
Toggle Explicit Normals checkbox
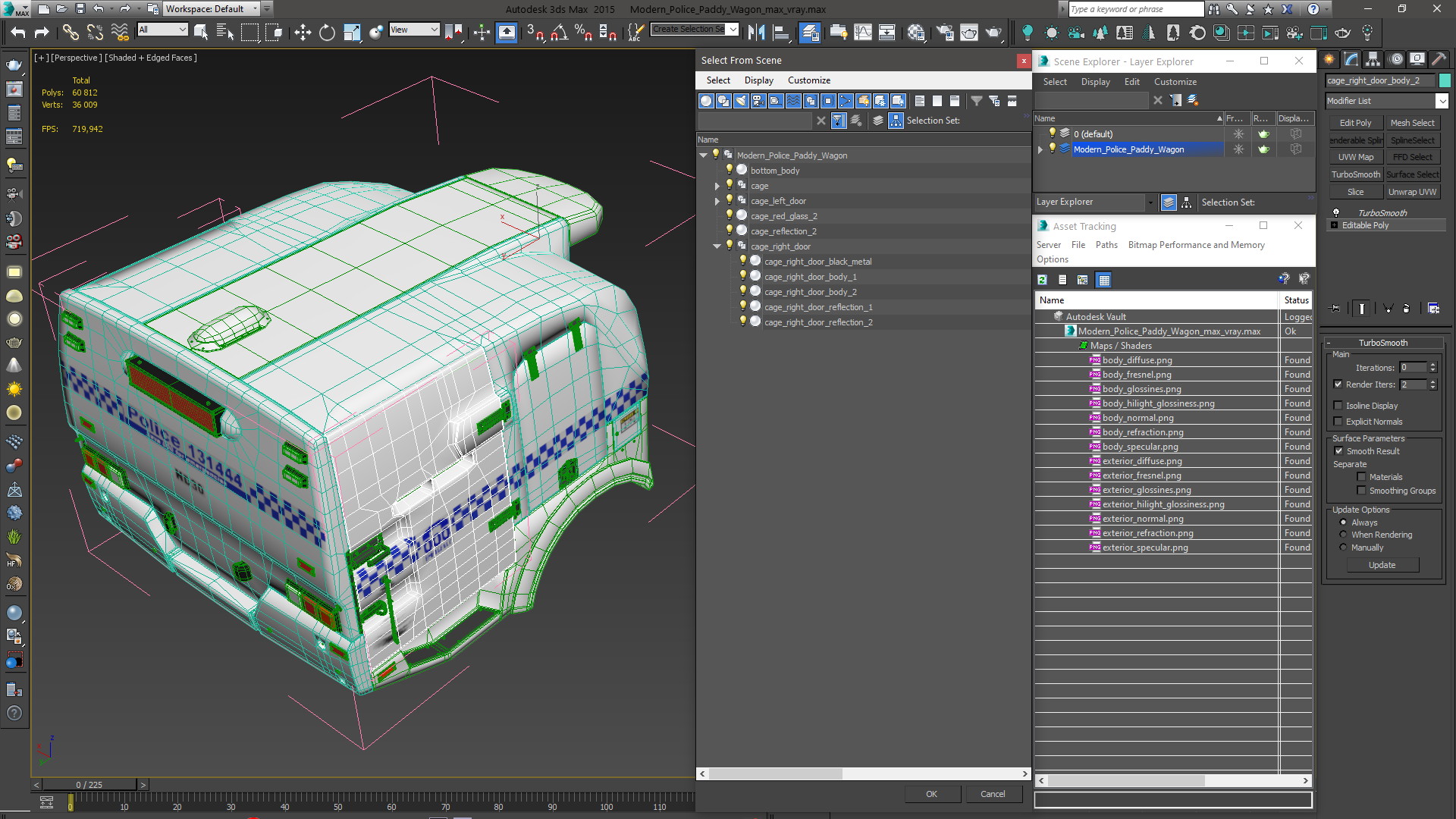(x=1338, y=422)
